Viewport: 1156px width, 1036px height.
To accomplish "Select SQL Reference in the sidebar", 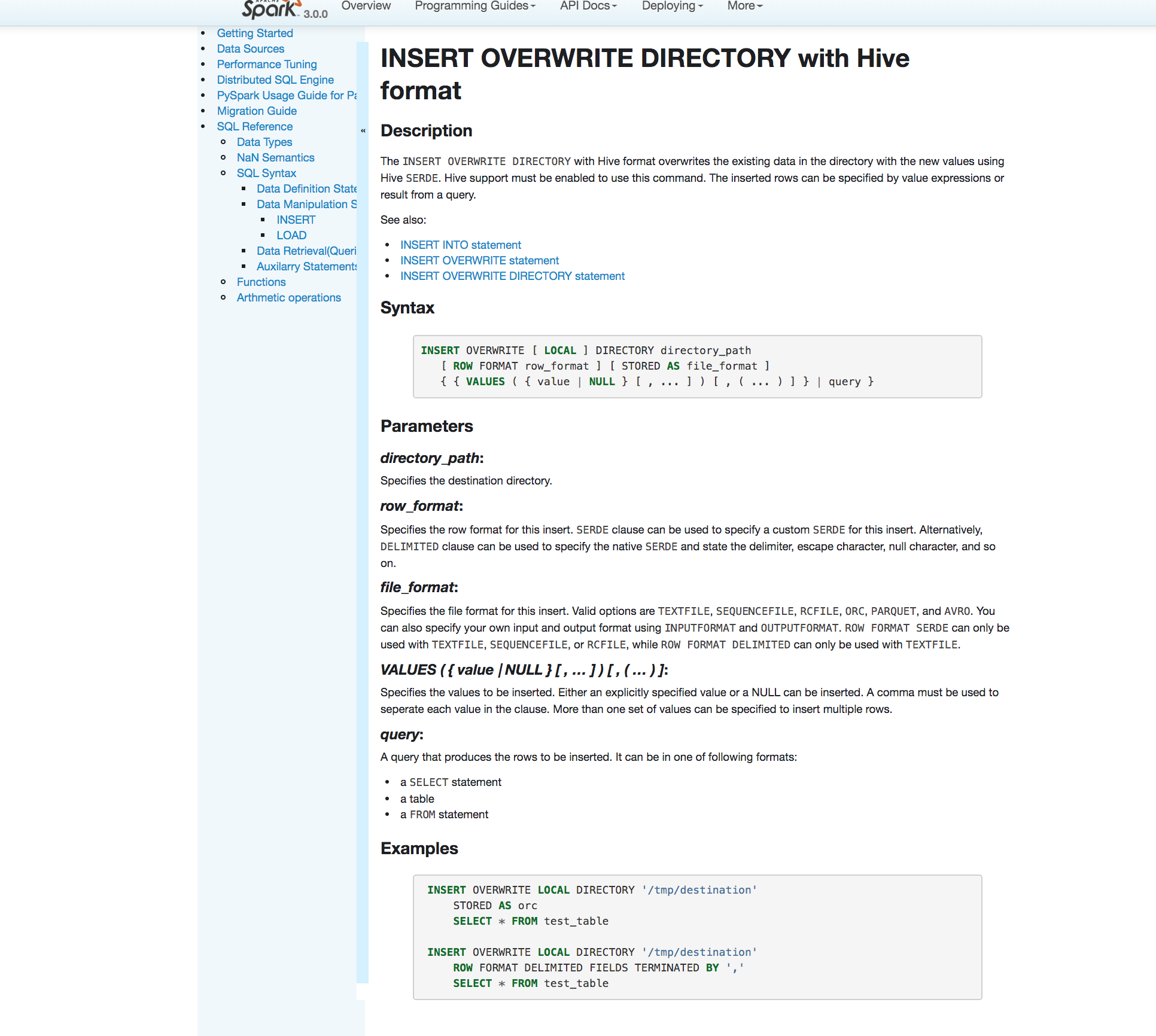I will 254,126.
